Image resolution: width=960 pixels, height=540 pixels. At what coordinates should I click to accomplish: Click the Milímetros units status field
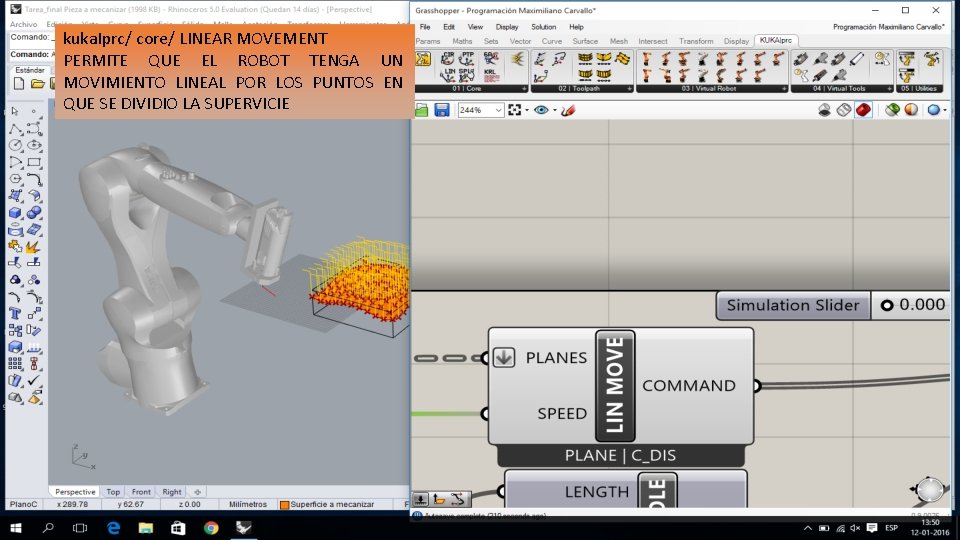[248, 504]
